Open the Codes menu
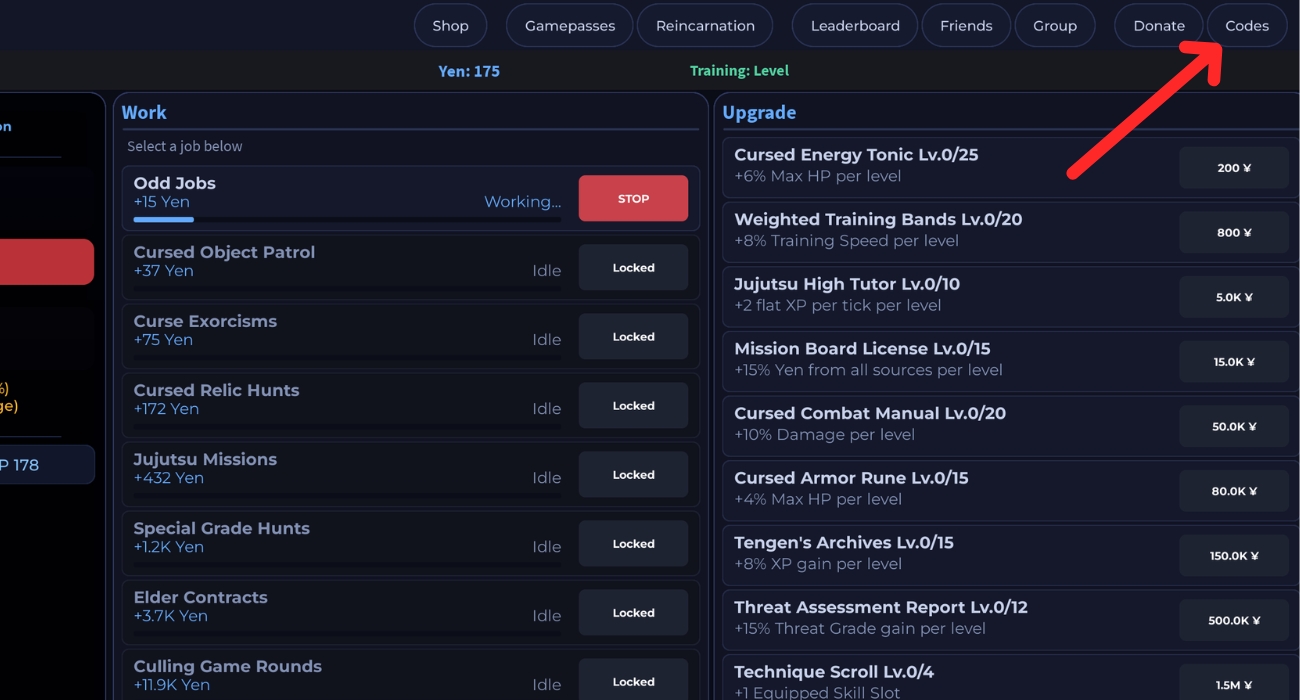 tap(1247, 26)
